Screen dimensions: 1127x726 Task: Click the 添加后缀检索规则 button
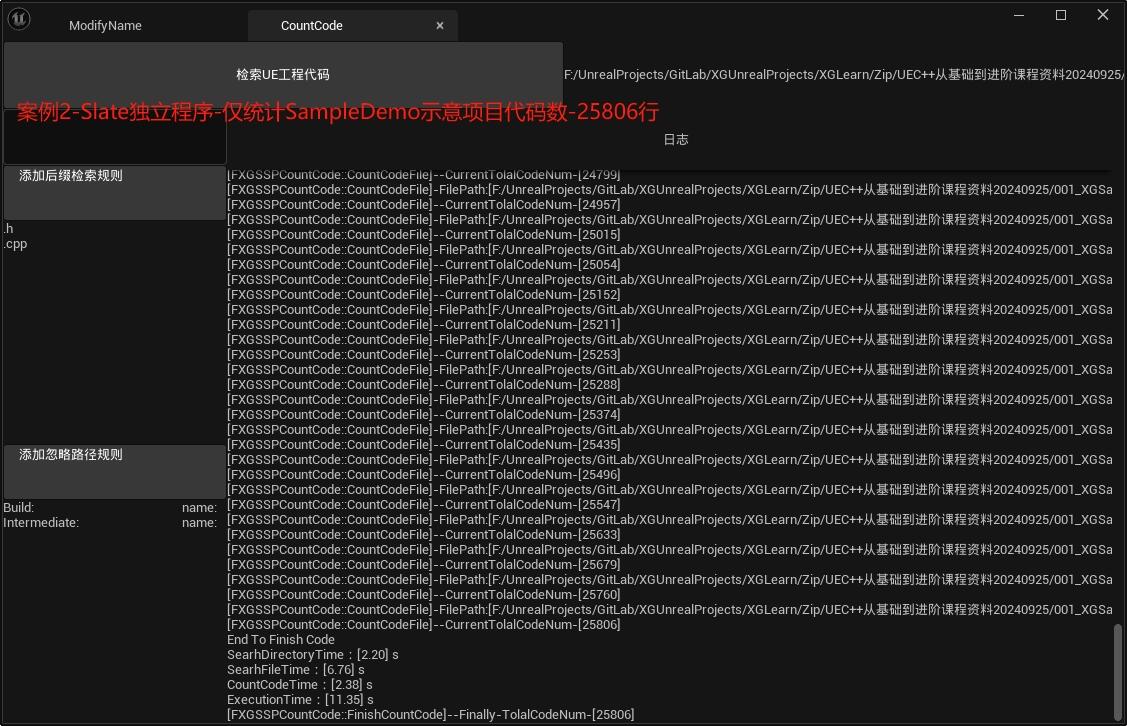[115, 192]
